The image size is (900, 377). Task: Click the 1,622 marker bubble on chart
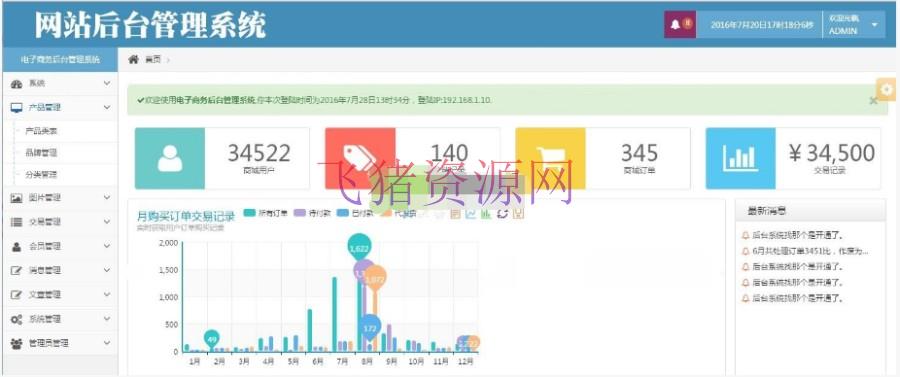click(359, 247)
